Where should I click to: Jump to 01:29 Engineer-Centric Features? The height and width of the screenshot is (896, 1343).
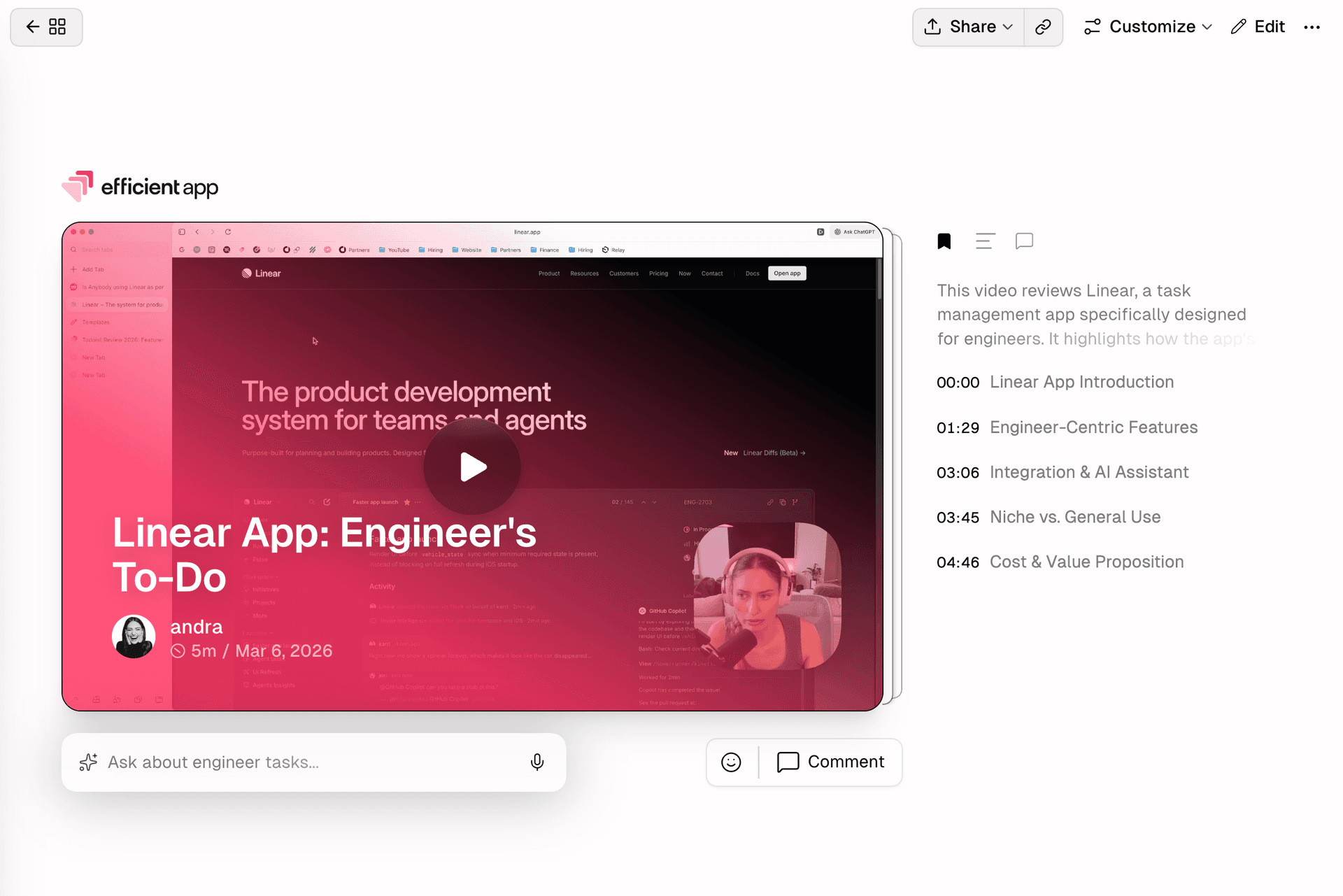coord(1067,427)
